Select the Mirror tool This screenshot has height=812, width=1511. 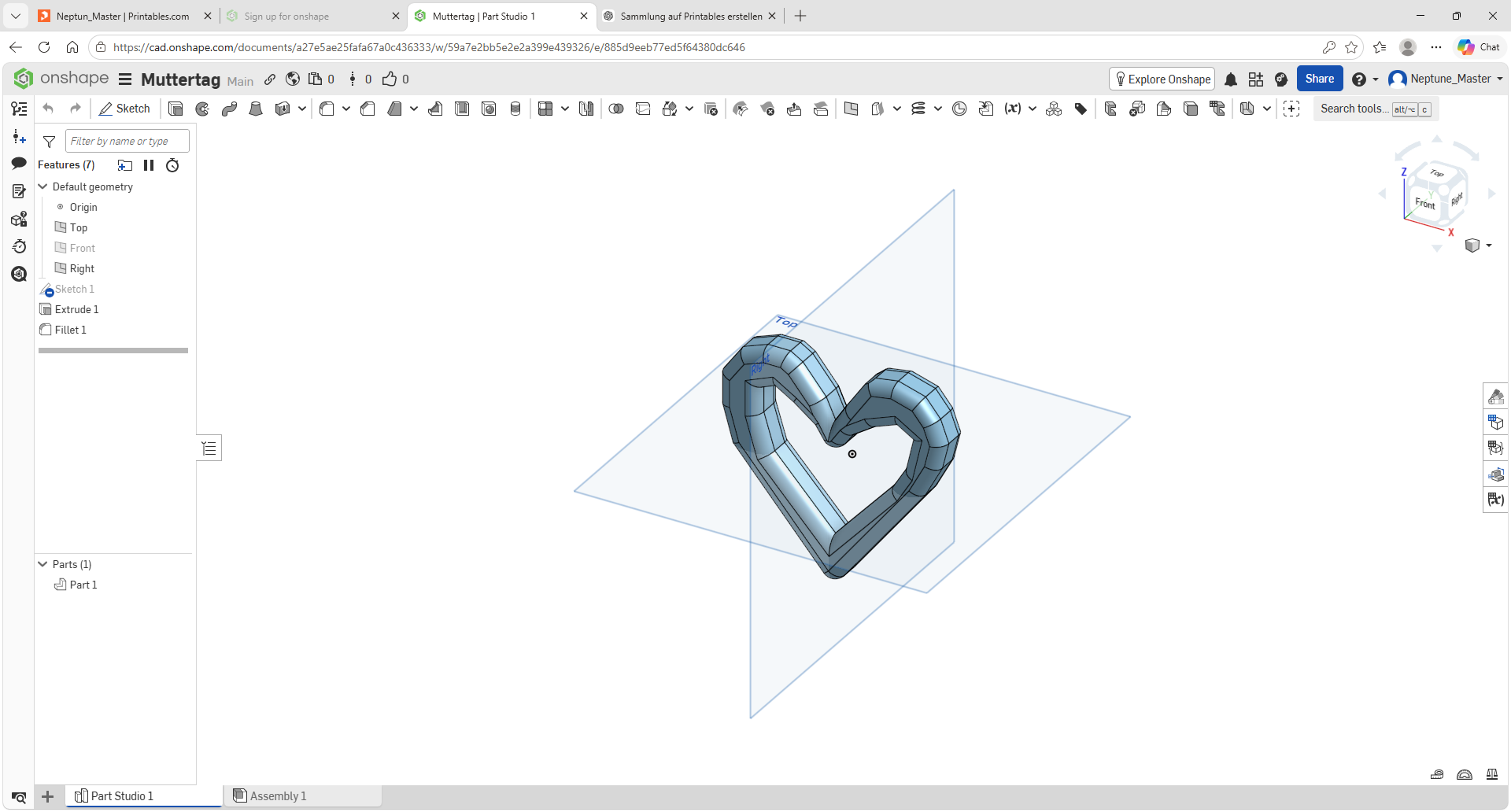click(x=586, y=109)
